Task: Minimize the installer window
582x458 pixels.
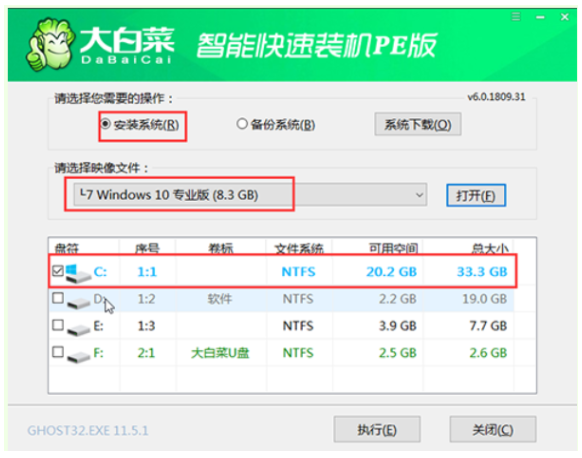Action: [x=540, y=17]
